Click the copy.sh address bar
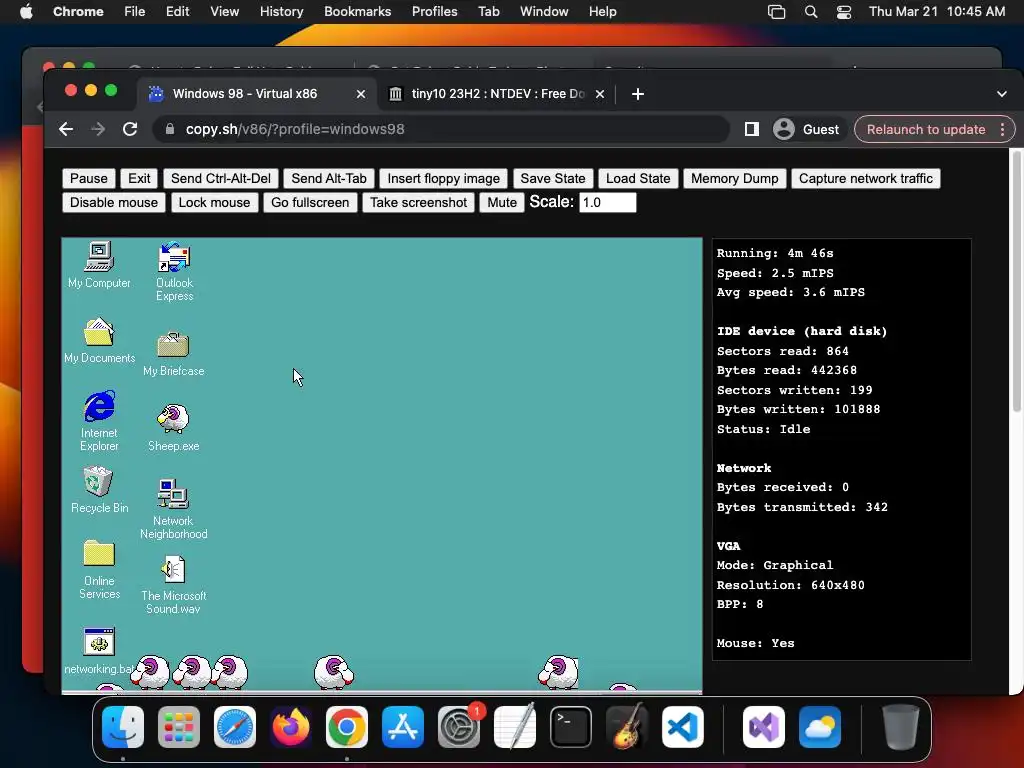The height and width of the screenshot is (768, 1024). (441, 129)
